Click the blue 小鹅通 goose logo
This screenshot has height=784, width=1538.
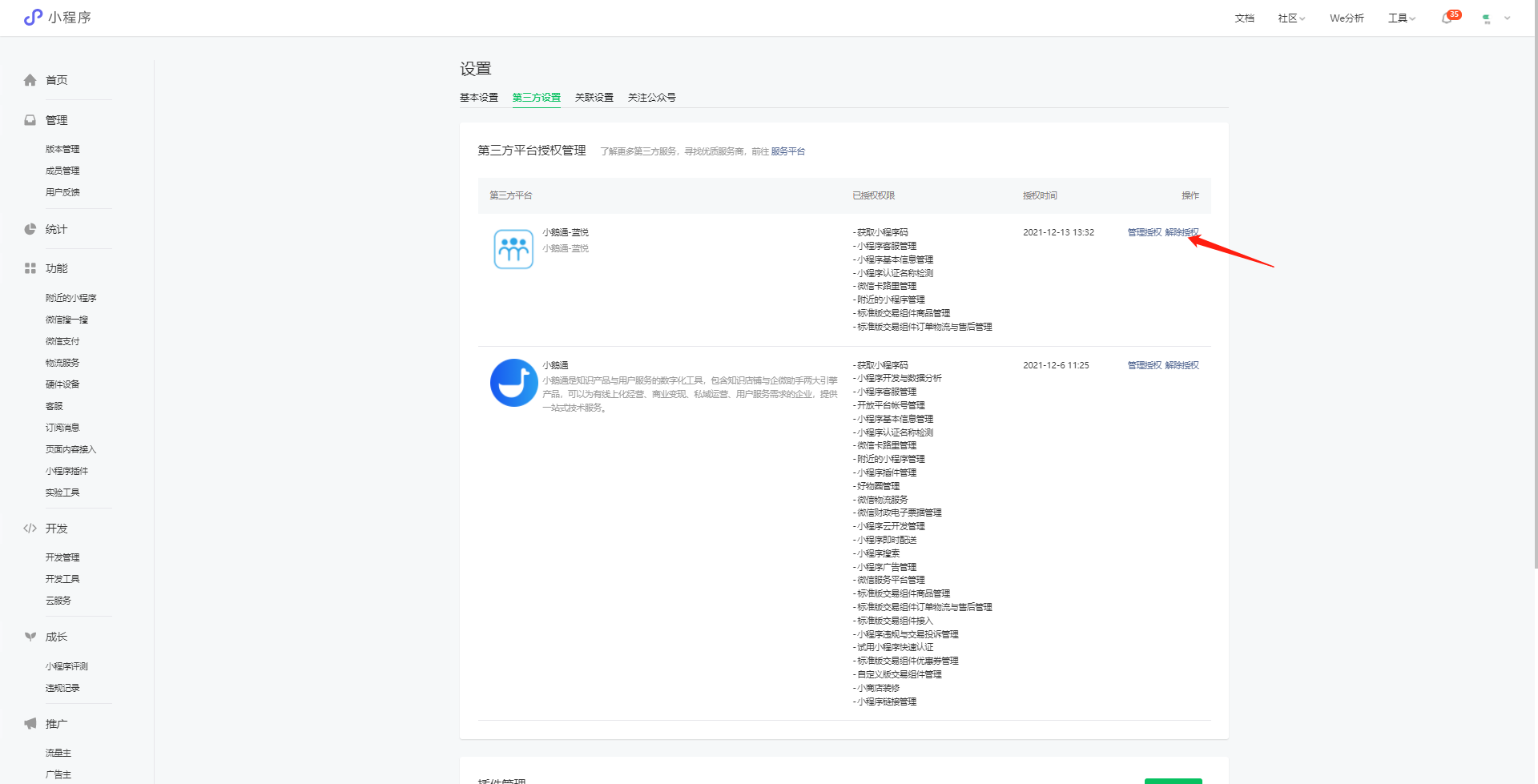coord(513,383)
